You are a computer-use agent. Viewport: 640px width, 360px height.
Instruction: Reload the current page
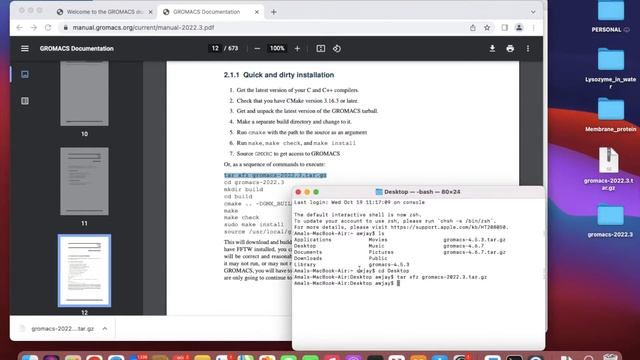click(x=48, y=27)
